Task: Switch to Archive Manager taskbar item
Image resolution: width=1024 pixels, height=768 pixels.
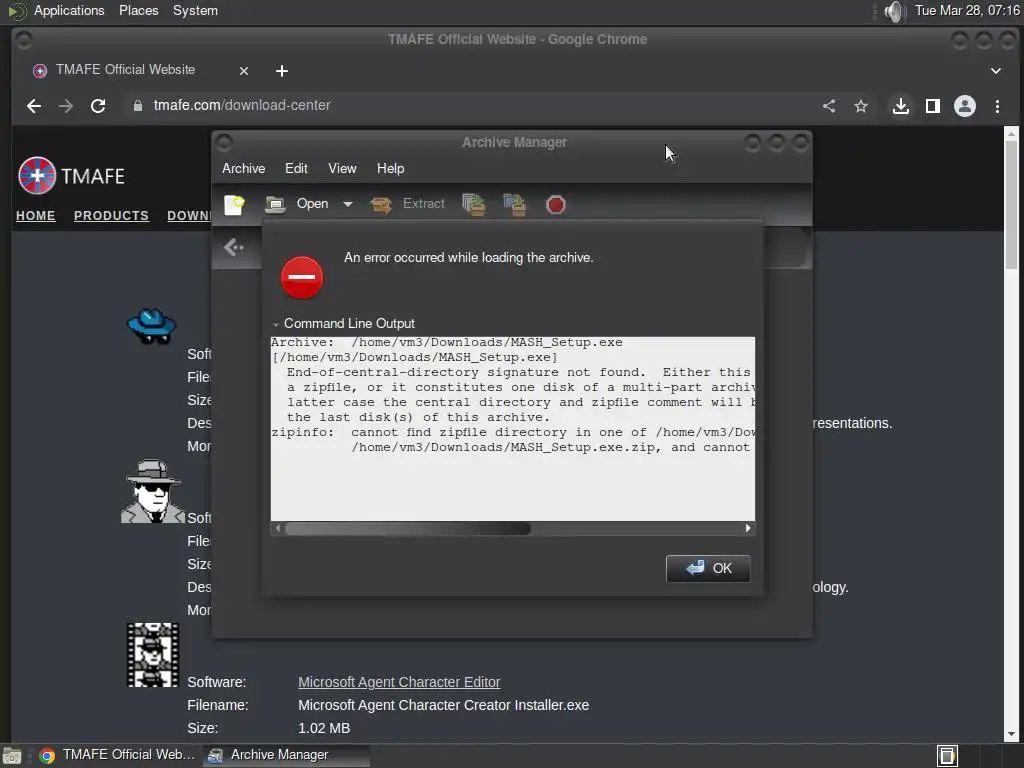Action: [x=286, y=755]
